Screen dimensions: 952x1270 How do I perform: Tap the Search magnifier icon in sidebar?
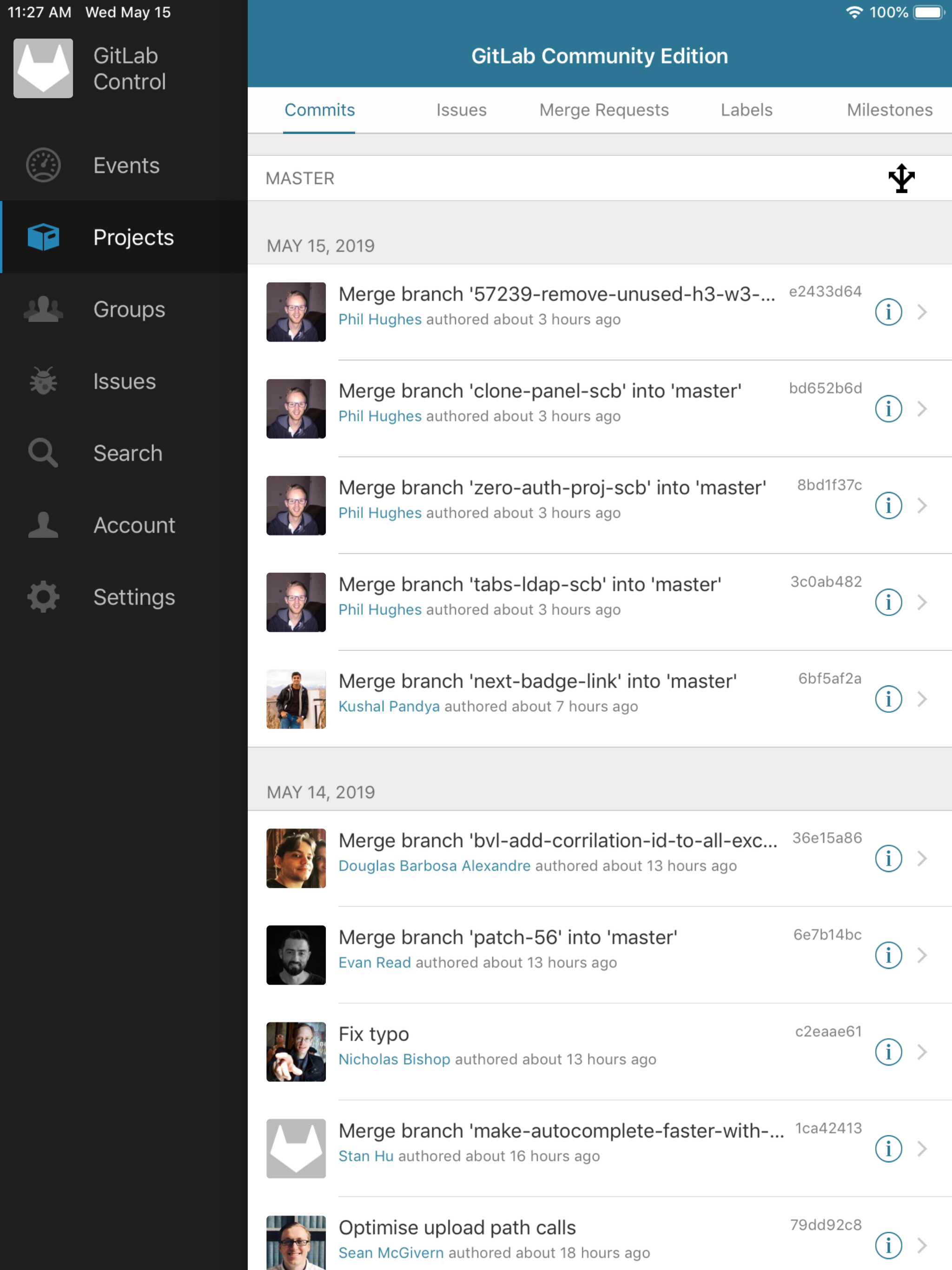pos(43,453)
